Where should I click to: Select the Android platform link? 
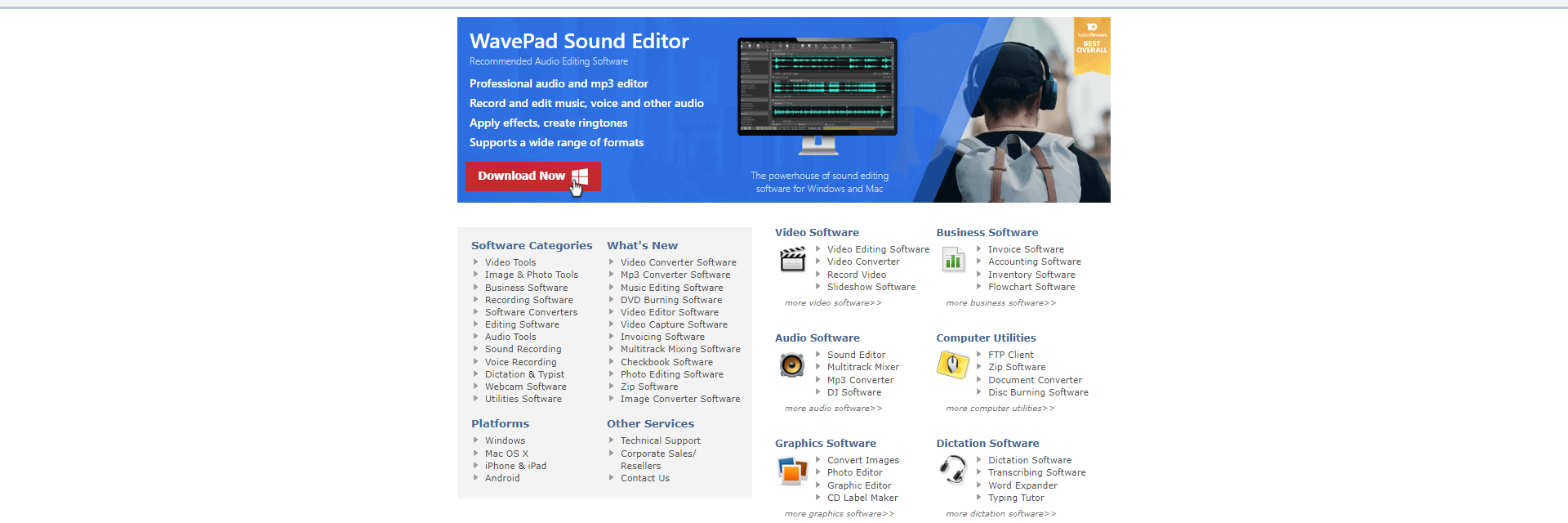click(x=502, y=478)
